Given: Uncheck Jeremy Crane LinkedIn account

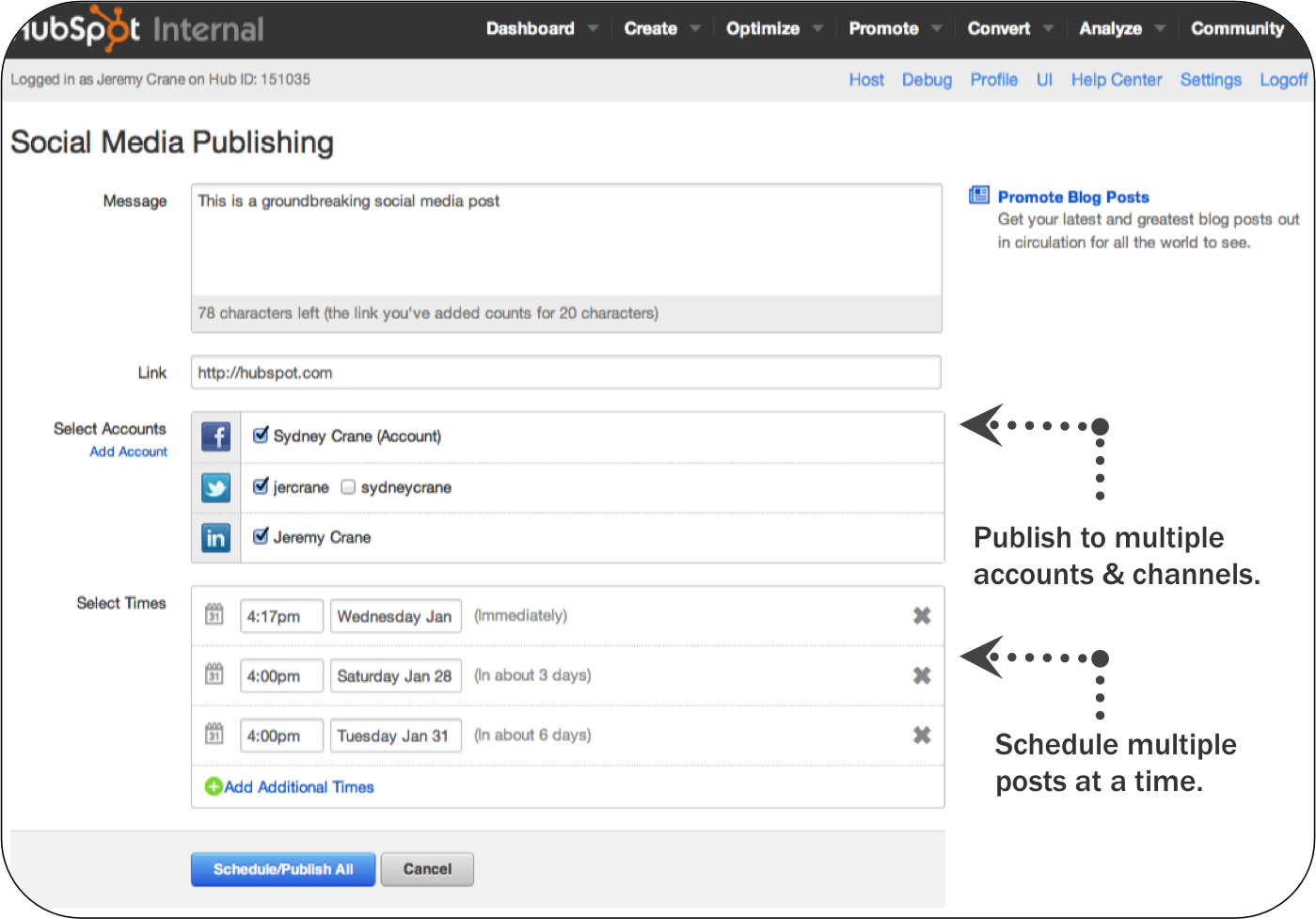Looking at the screenshot, I should pyautogui.click(x=262, y=536).
